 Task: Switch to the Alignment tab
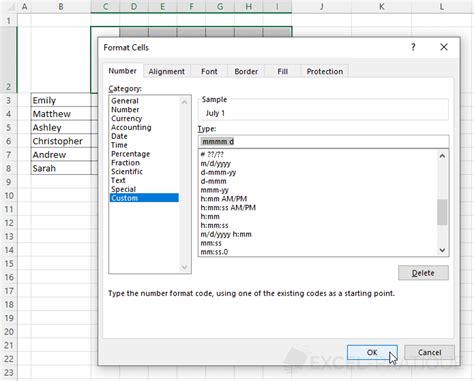(167, 71)
